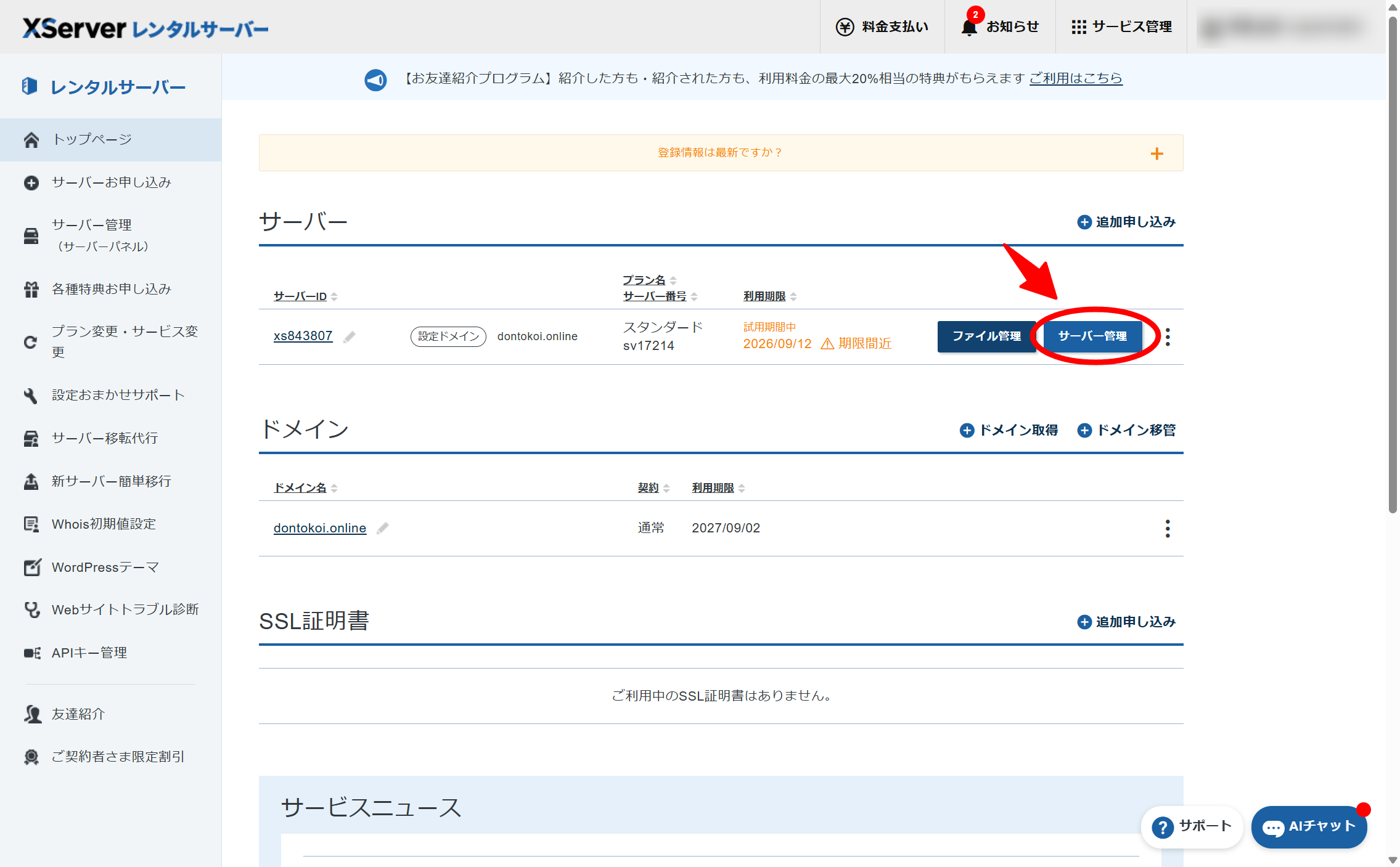The width and height of the screenshot is (1400, 867).
Task: Sort domains by 契約
Action: pyautogui.click(x=653, y=488)
